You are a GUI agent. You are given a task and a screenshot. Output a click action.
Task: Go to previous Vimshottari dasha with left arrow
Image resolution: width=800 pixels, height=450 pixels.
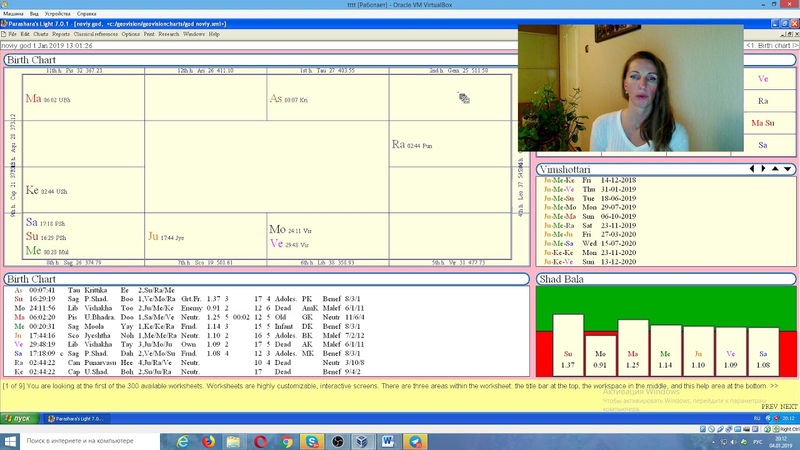[752, 169]
